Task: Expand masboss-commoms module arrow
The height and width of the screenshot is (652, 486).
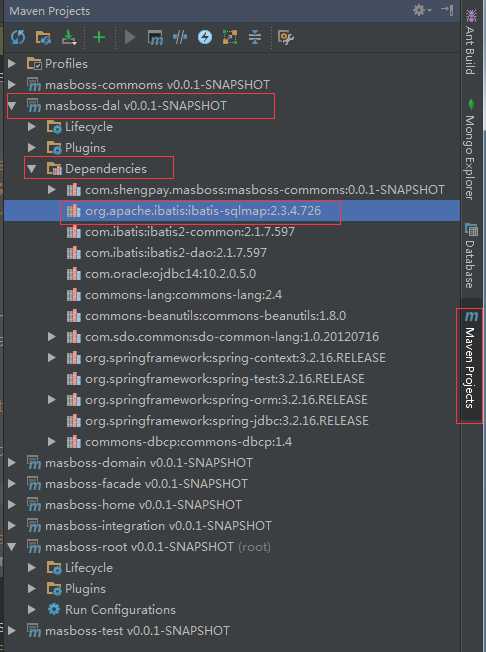Action: (12, 84)
